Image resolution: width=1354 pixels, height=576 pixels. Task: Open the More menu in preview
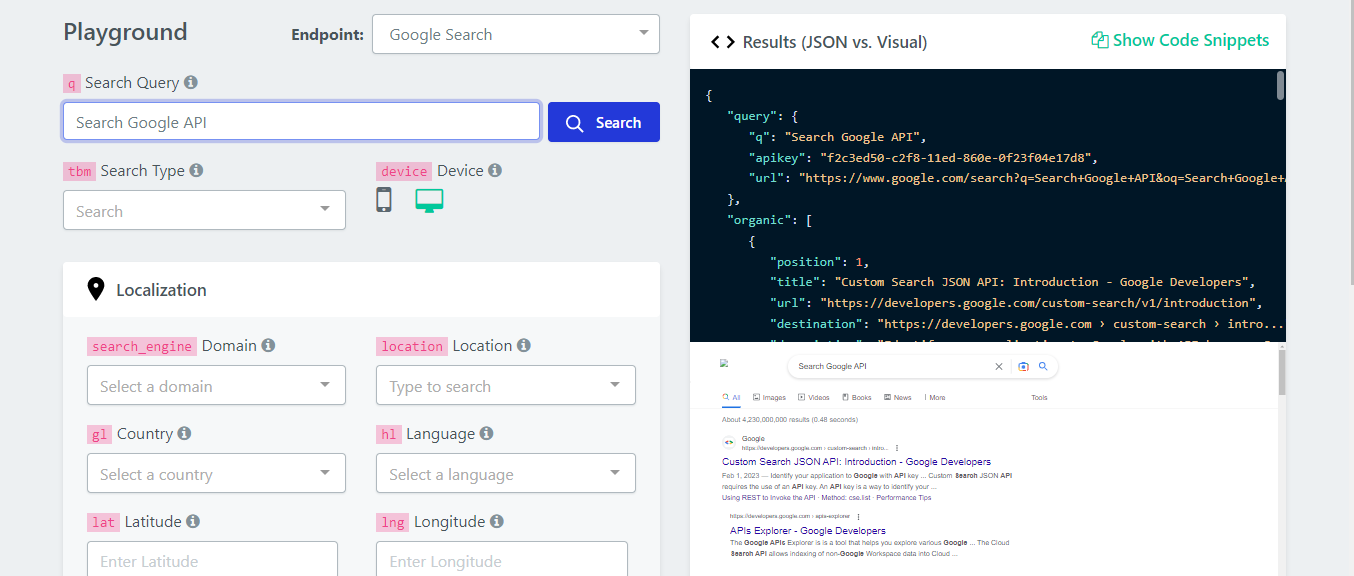point(935,397)
